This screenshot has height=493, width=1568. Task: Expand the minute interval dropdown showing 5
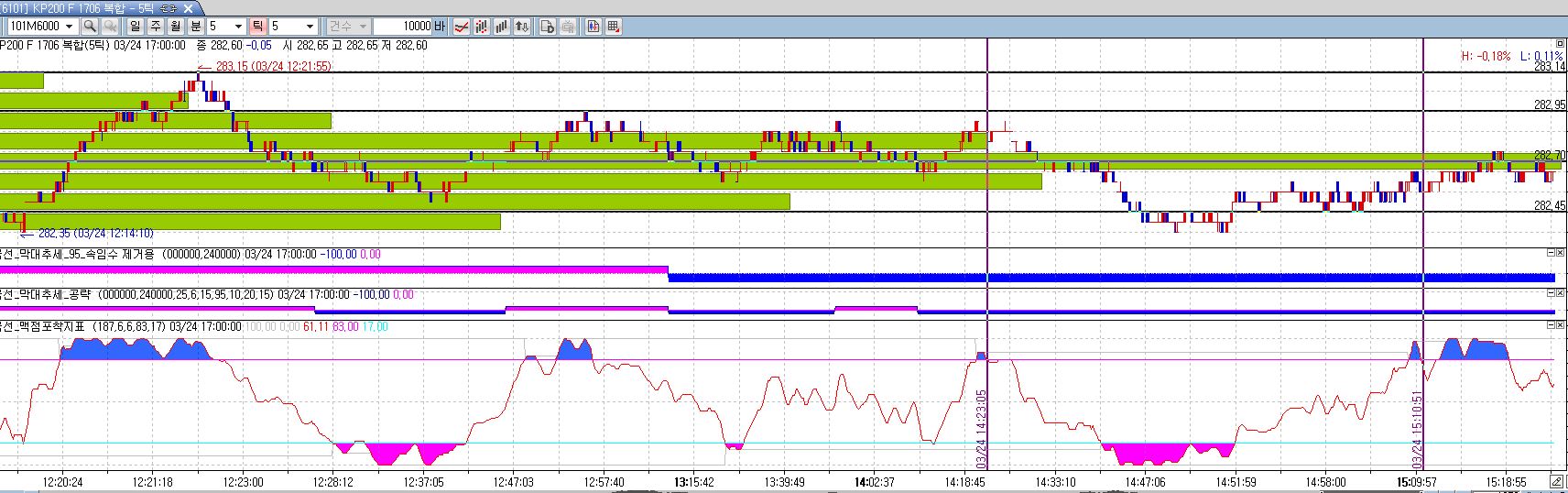coord(239,27)
